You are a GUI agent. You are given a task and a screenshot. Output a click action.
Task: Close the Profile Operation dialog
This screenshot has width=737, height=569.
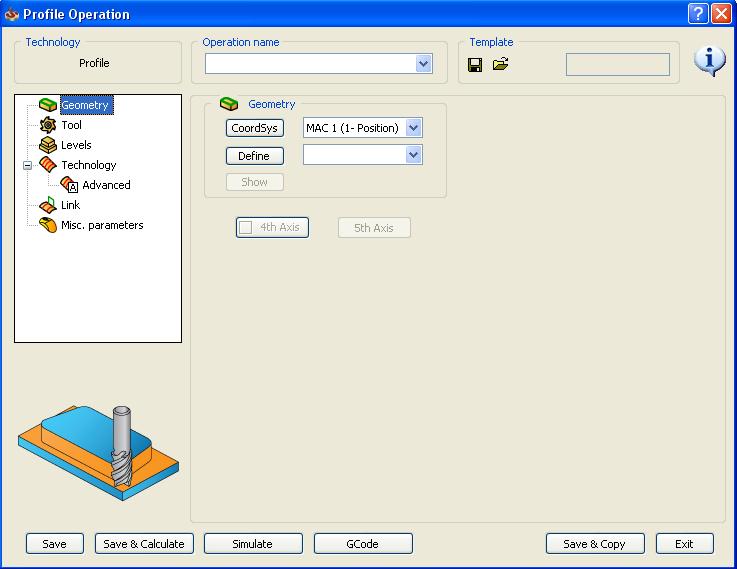pos(721,14)
